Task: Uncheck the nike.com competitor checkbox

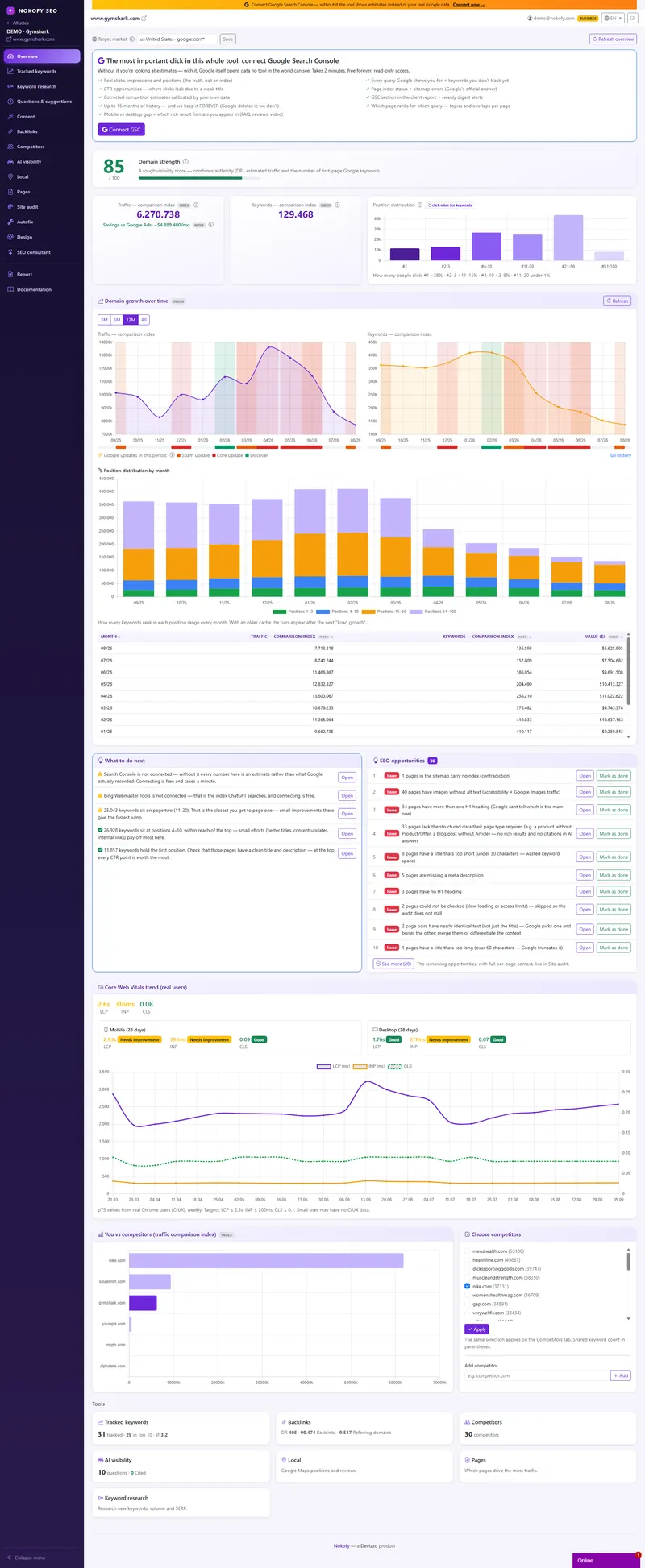Action: pos(468,1287)
